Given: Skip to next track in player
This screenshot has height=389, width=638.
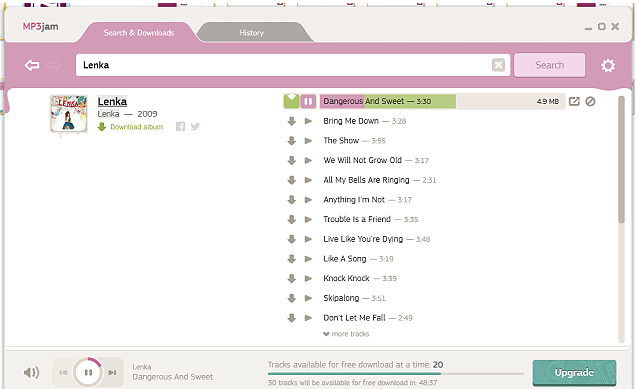Looking at the screenshot, I should pyautogui.click(x=112, y=372).
